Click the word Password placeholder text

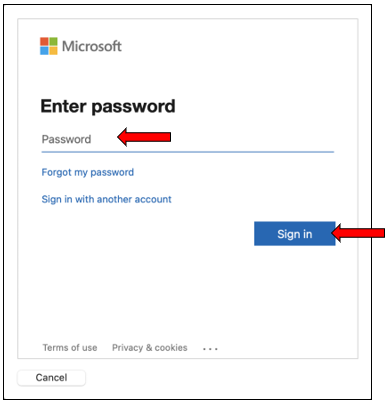pyautogui.click(x=66, y=139)
